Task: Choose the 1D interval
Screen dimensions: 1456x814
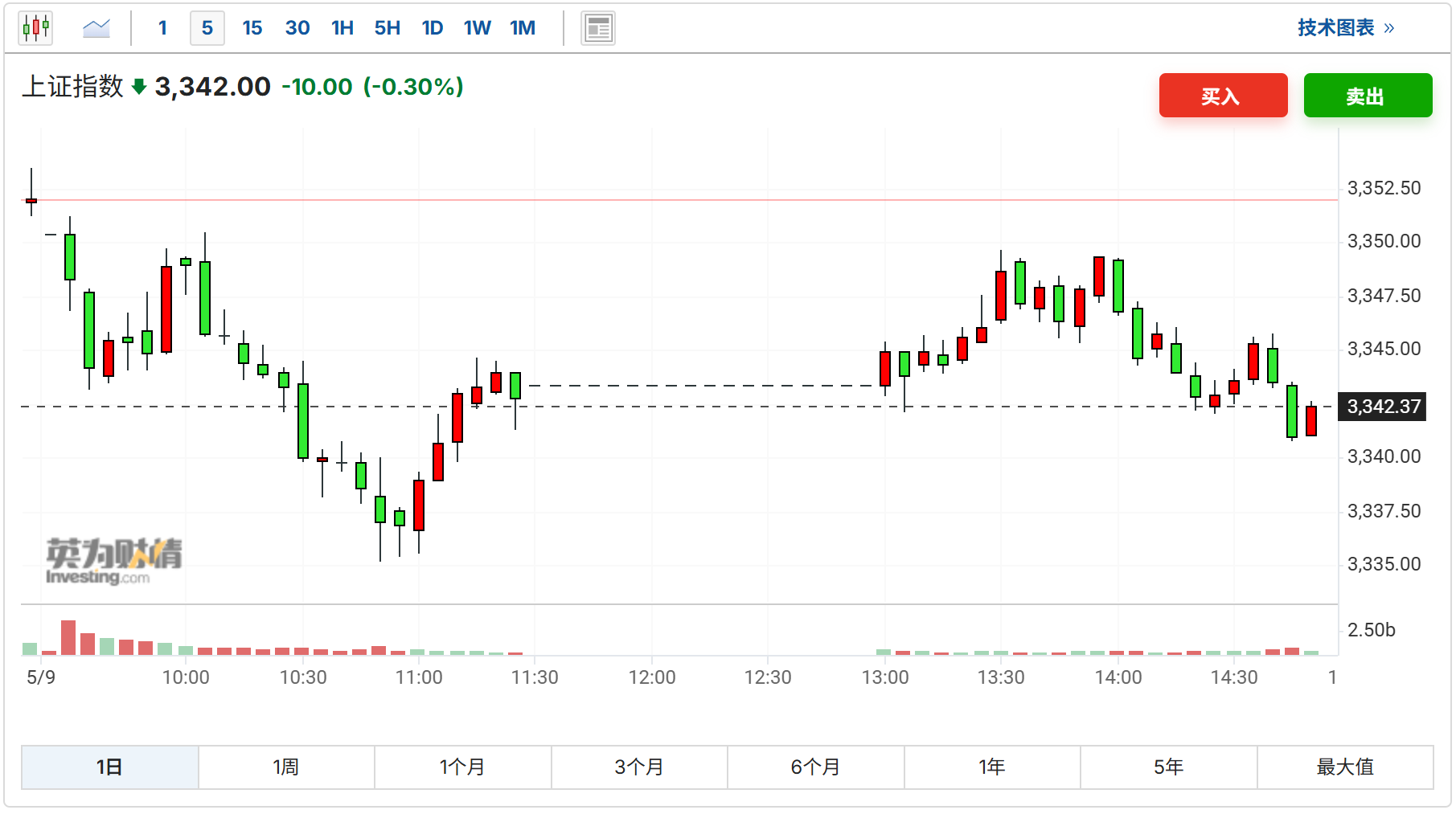Action: [x=433, y=28]
